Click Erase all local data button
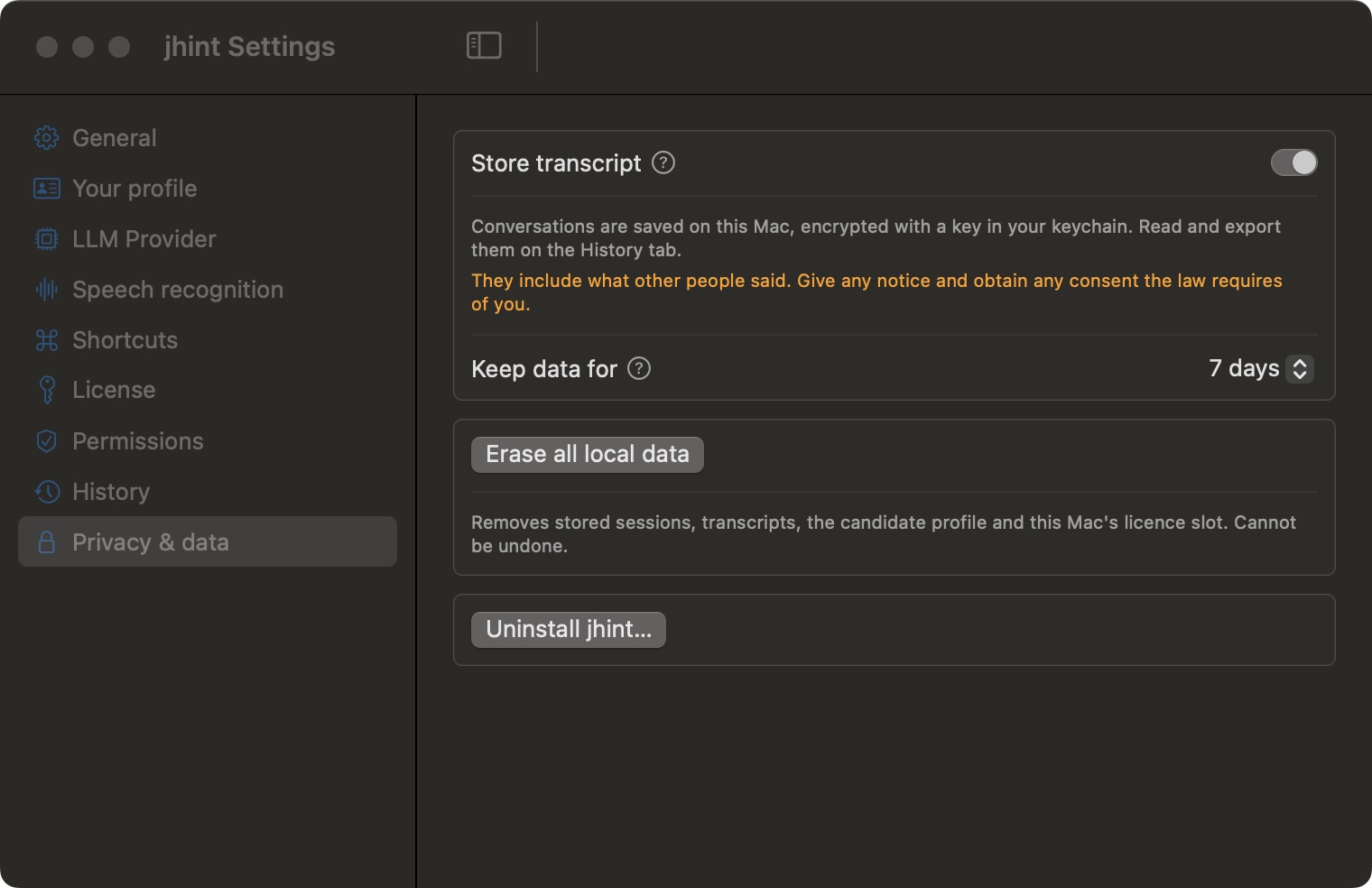The width and height of the screenshot is (1372, 888). pyautogui.click(x=588, y=454)
